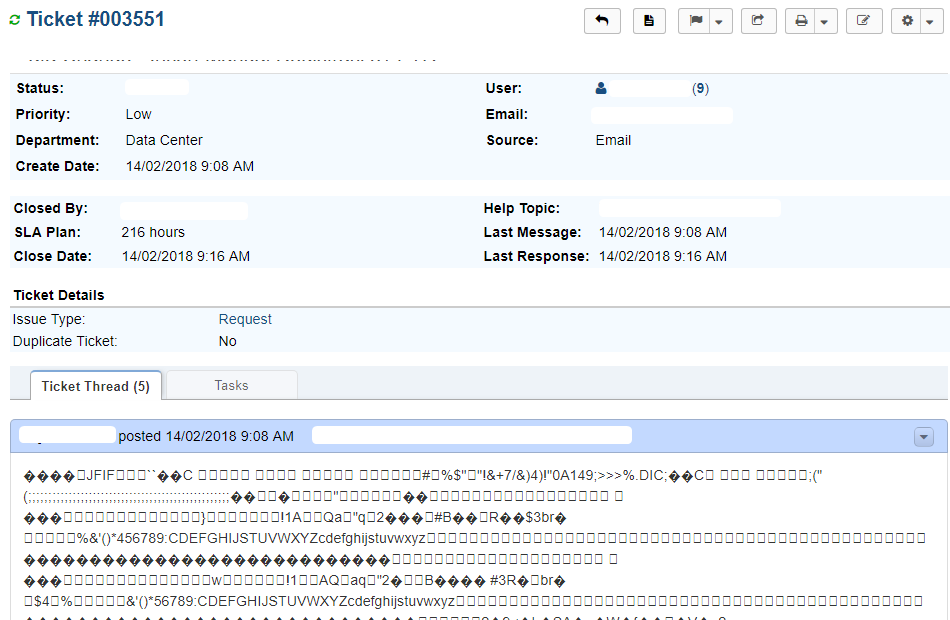950x620 pixels.
Task: Switch to the Tasks tab
Action: click(231, 385)
